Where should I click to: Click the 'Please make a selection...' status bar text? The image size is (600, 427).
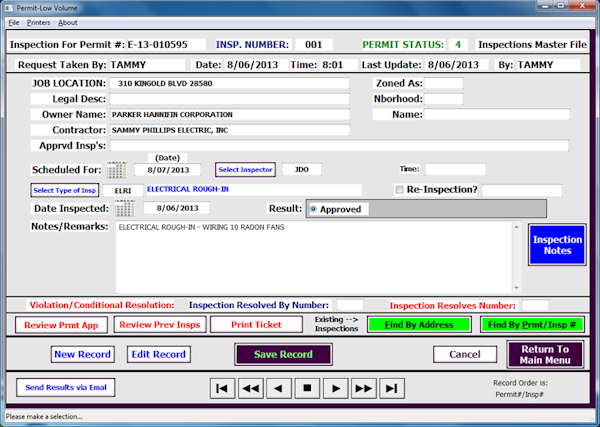pyautogui.click(x=44, y=416)
